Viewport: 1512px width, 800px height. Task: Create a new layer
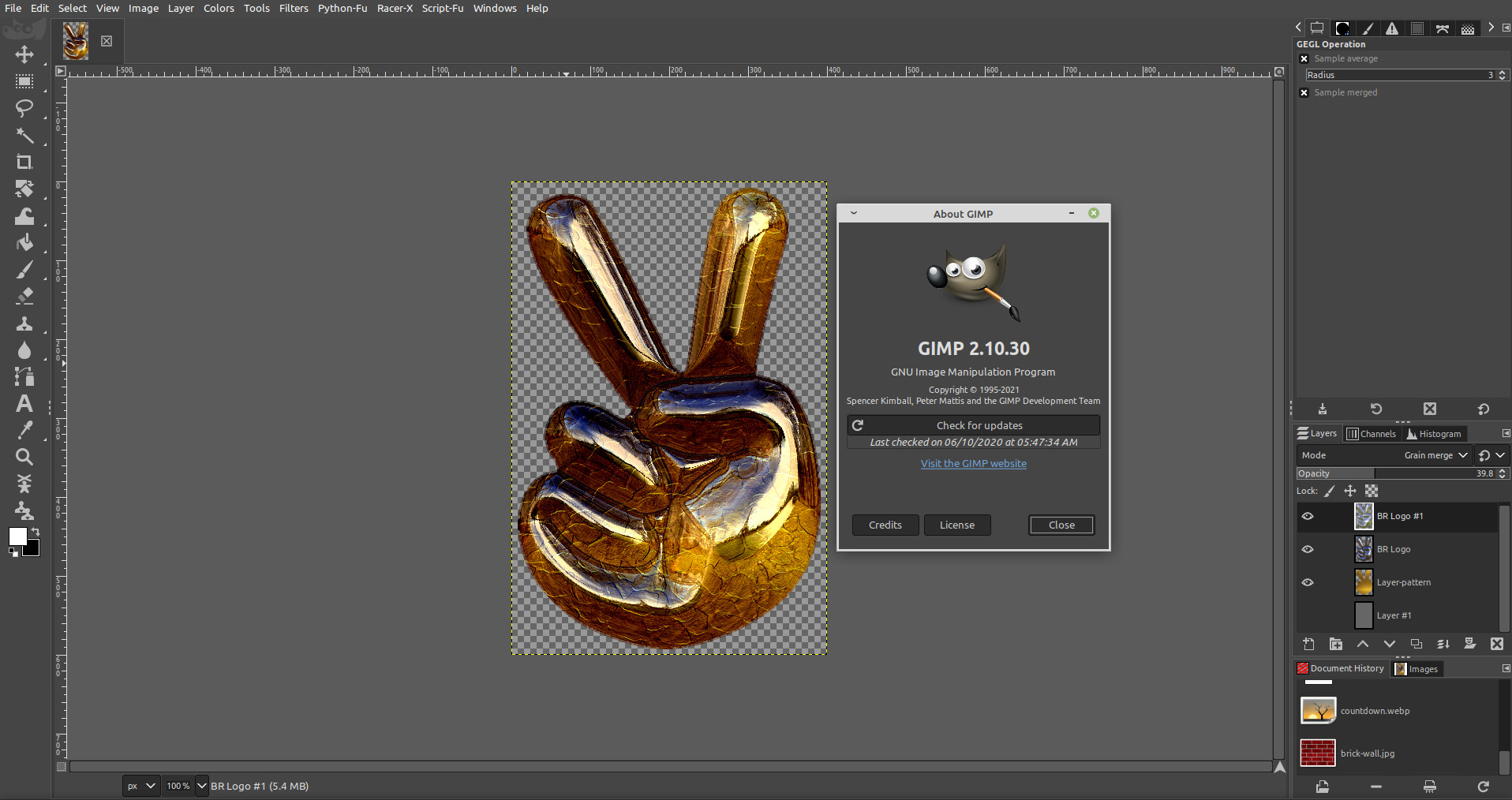pyautogui.click(x=1308, y=644)
